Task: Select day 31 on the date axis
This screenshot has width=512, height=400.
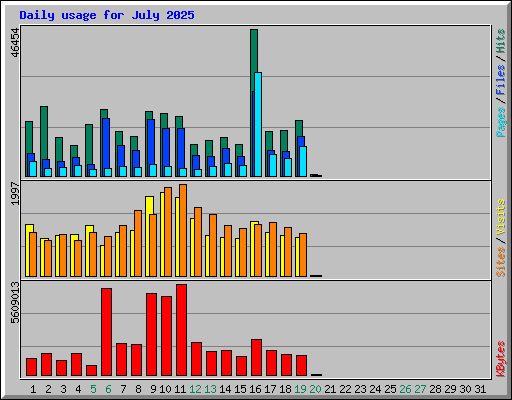Action: coord(480,389)
